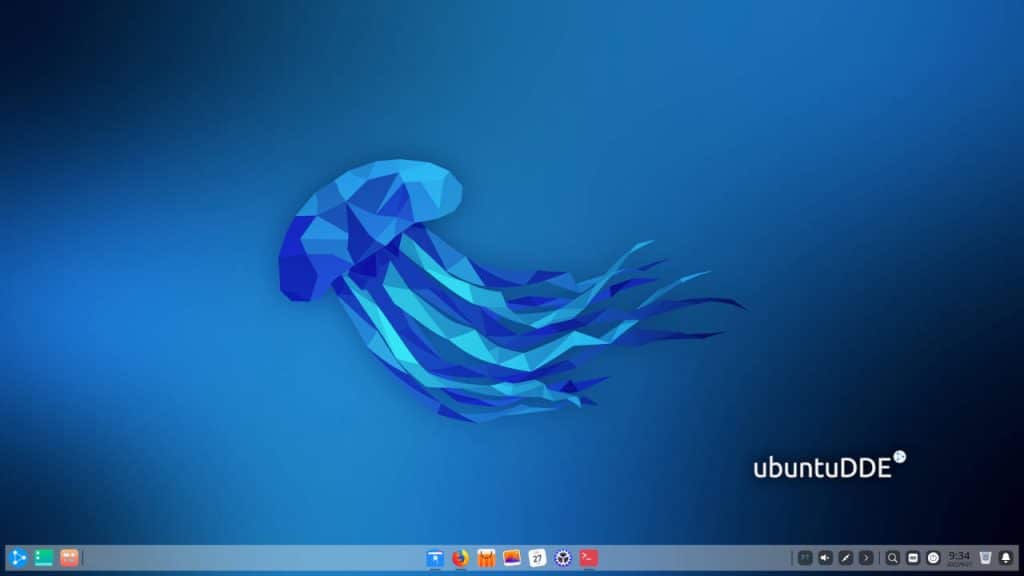Open the File Manager dock icon
Viewport: 1024px width, 576px height.
[434, 557]
